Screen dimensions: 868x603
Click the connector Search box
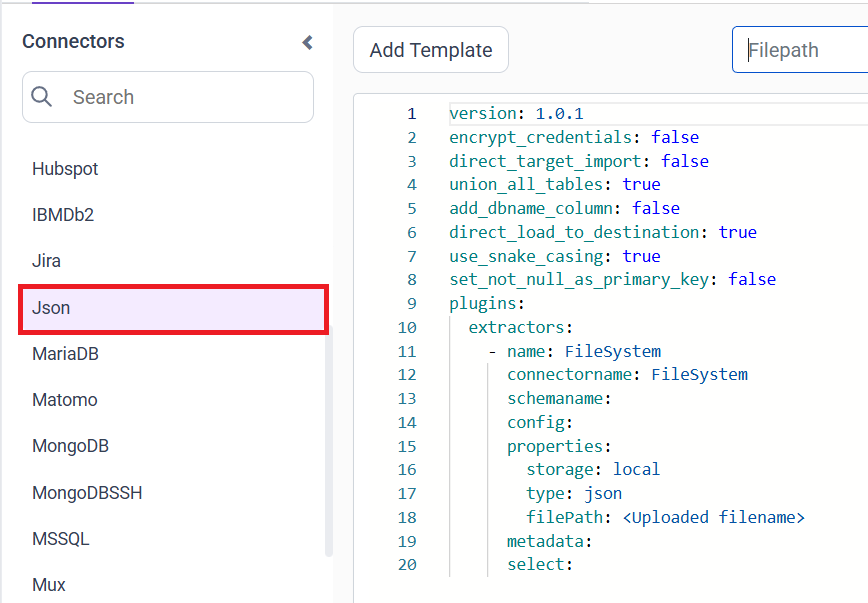pyautogui.click(x=167, y=97)
